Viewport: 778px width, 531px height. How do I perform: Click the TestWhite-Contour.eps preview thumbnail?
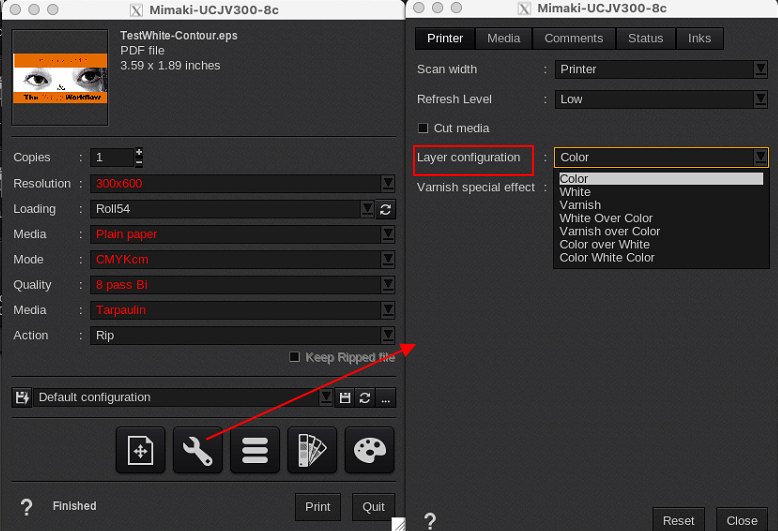click(60, 77)
